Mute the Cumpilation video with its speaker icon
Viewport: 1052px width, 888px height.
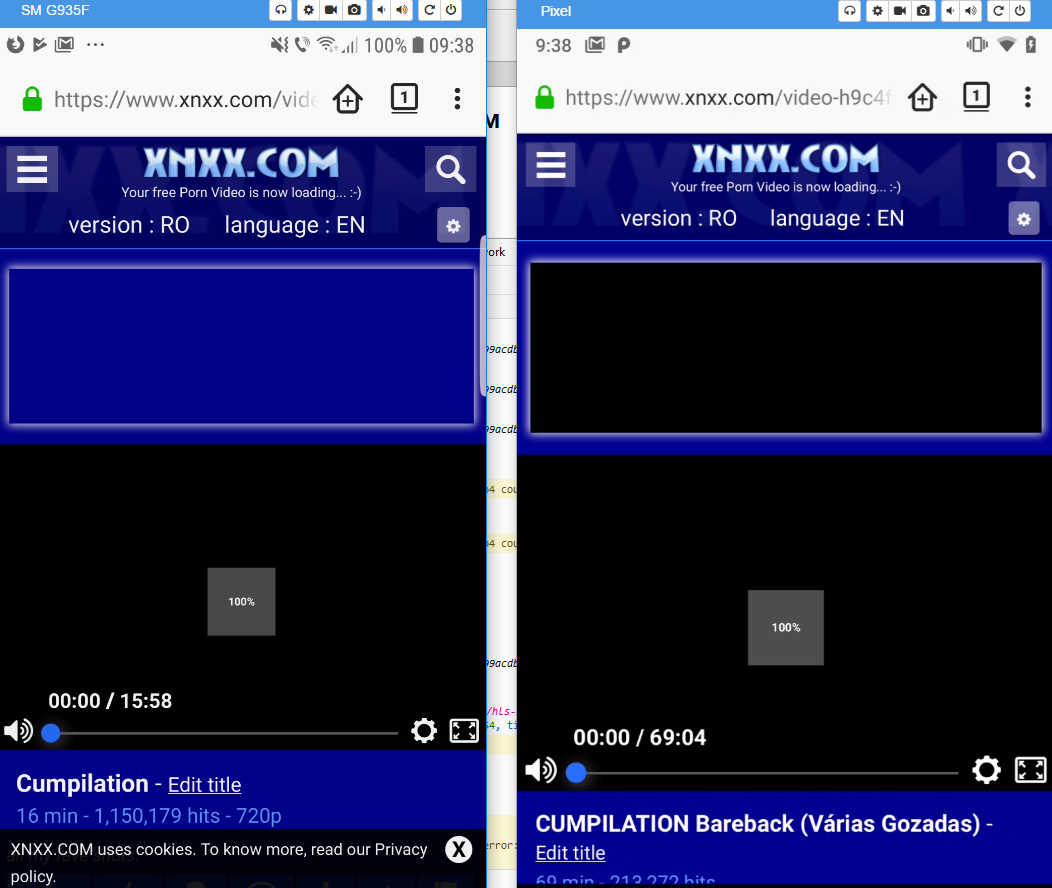pos(17,730)
